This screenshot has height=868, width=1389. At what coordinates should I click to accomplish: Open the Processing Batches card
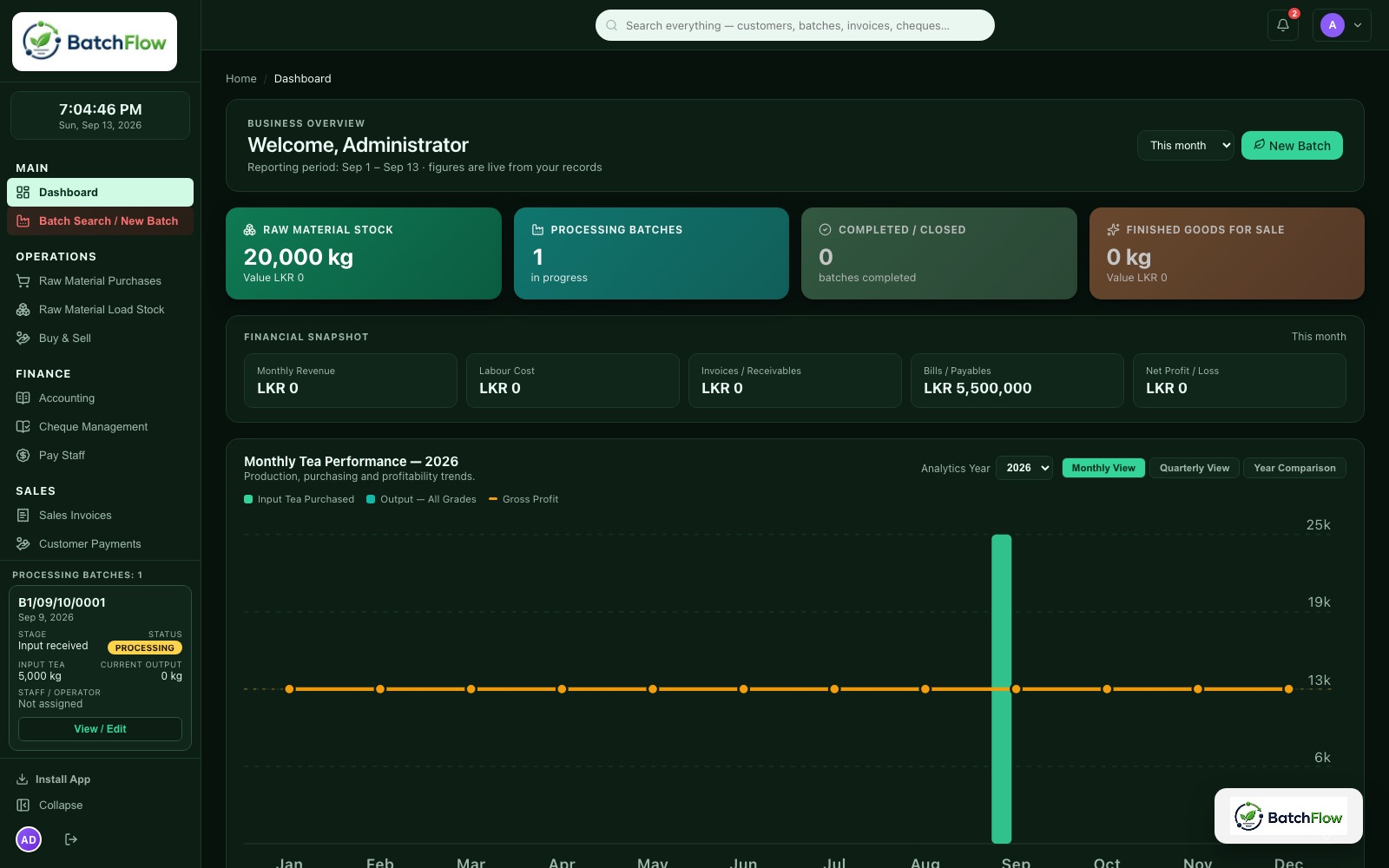pos(651,253)
